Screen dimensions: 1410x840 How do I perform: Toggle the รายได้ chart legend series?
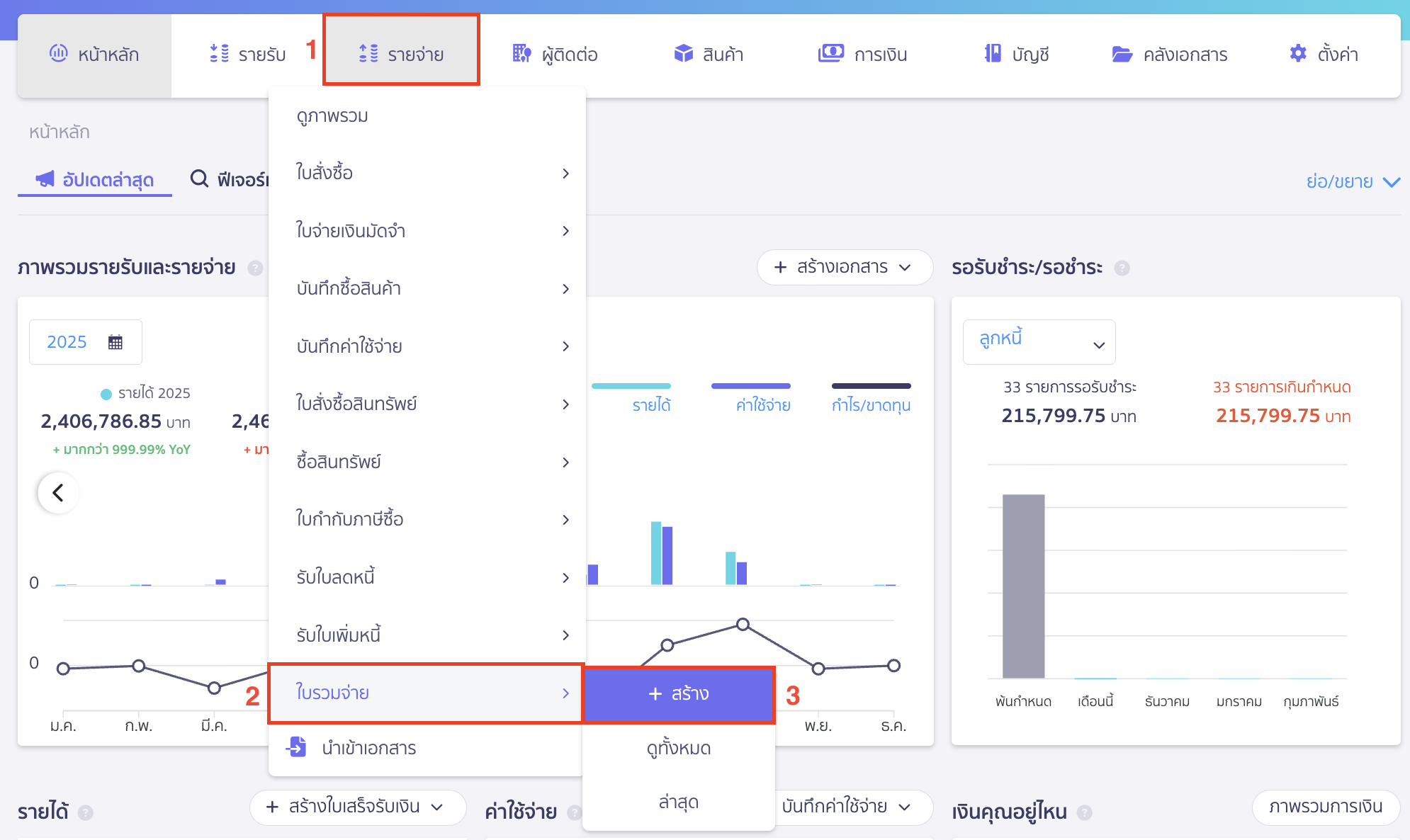pyautogui.click(x=650, y=404)
